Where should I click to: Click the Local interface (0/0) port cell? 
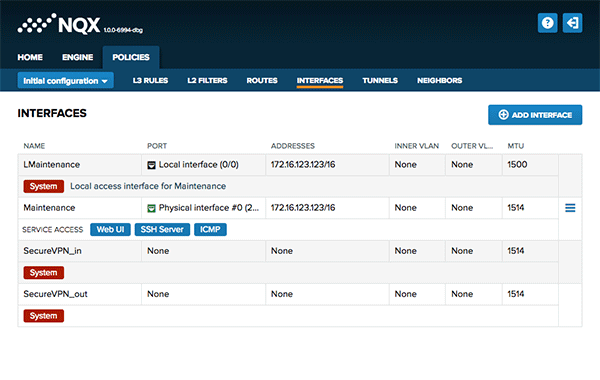point(204,165)
